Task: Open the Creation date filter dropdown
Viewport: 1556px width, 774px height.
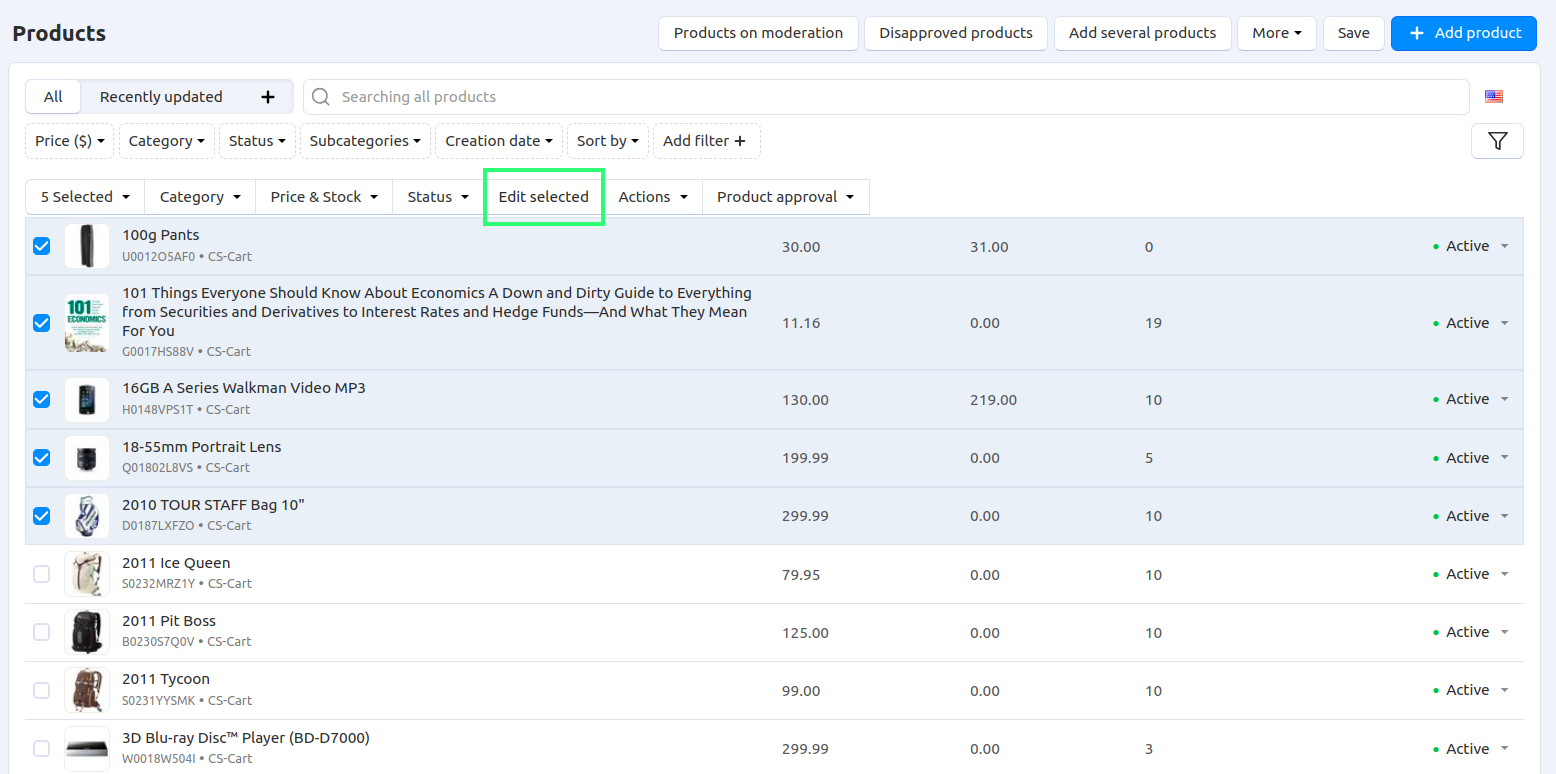Action: (x=499, y=141)
